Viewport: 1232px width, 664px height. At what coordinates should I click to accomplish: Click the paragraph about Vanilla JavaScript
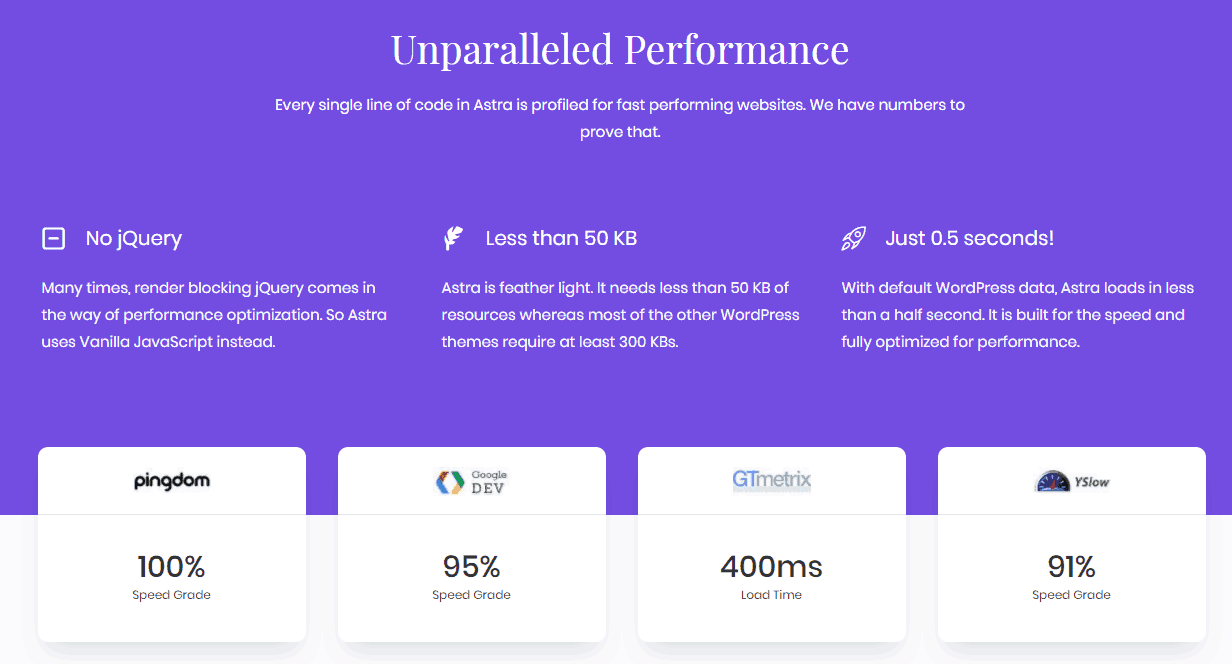click(x=214, y=315)
